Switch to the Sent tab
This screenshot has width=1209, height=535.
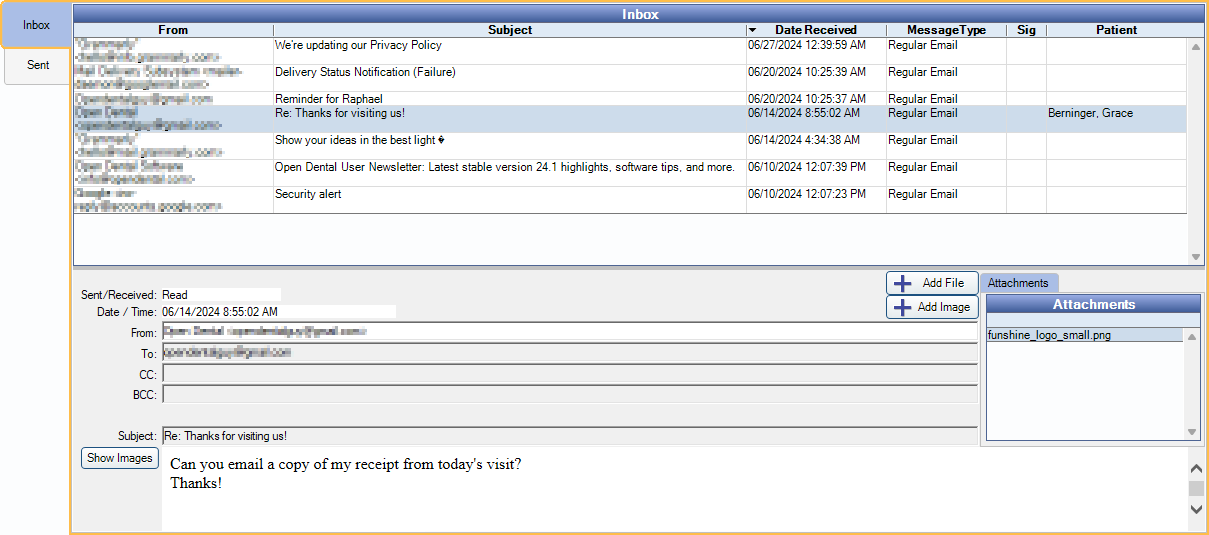tap(38, 65)
